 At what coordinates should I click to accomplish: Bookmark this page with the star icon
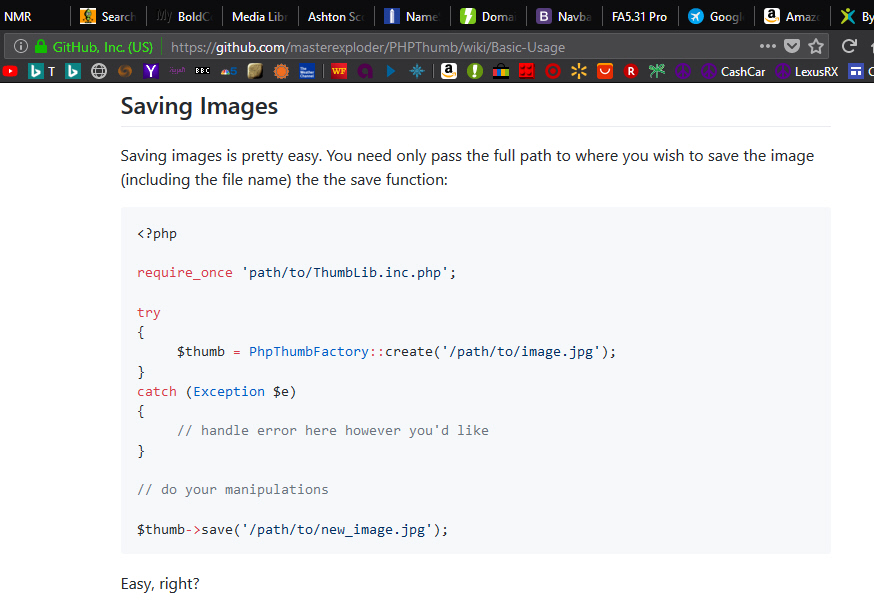(816, 46)
